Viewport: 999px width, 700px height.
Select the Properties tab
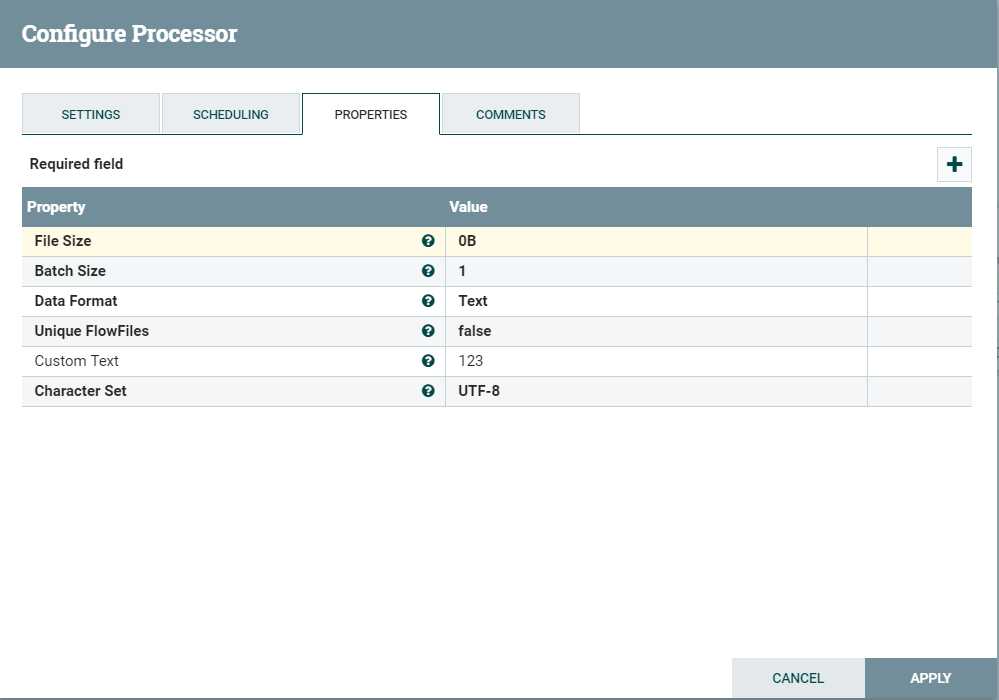[371, 114]
